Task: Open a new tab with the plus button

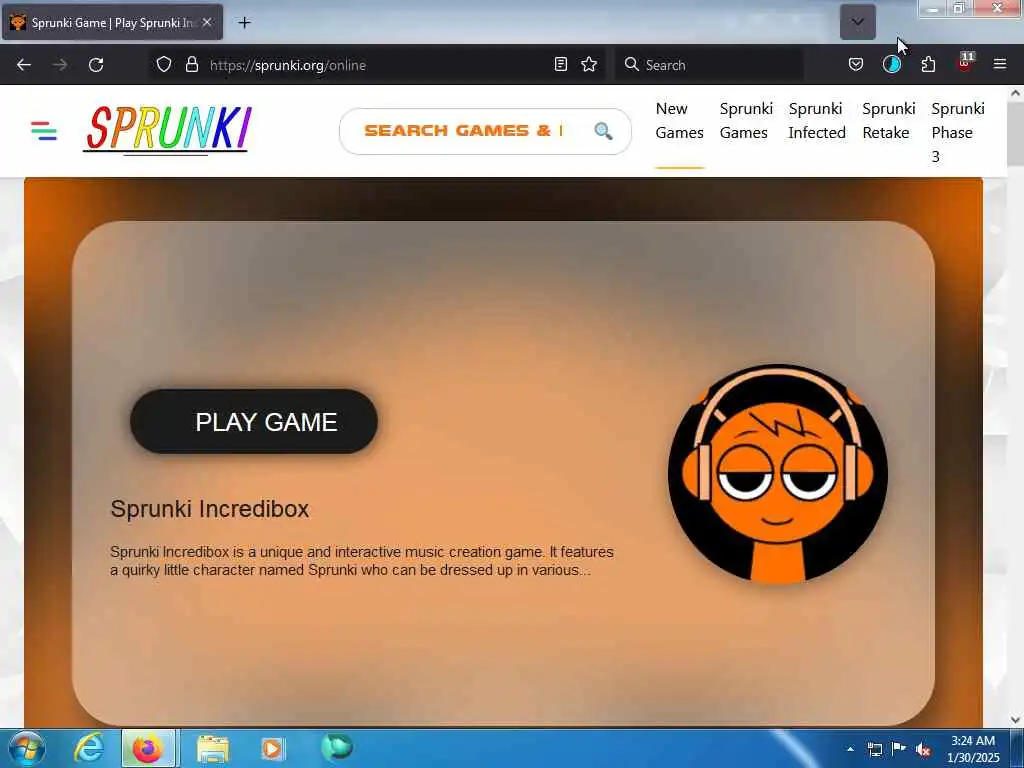Action: (x=244, y=23)
